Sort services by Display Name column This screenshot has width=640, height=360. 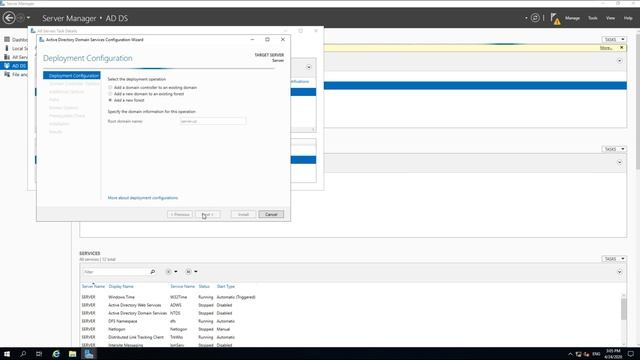121,287
